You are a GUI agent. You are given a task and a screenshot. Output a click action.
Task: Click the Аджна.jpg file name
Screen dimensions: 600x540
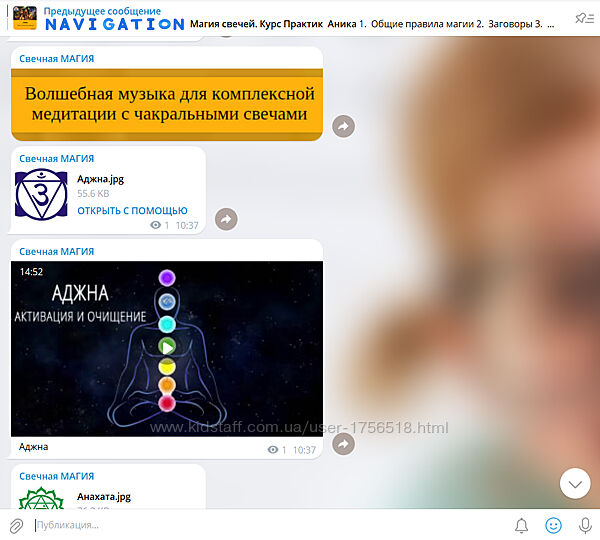pos(100,179)
